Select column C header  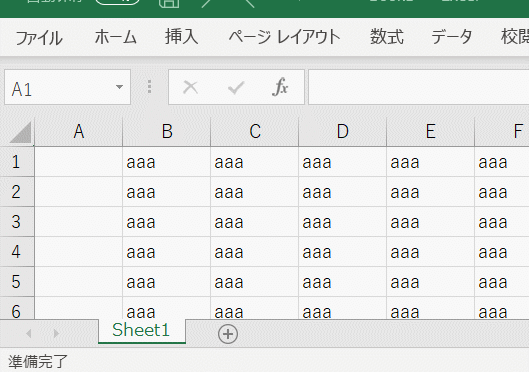point(255,131)
